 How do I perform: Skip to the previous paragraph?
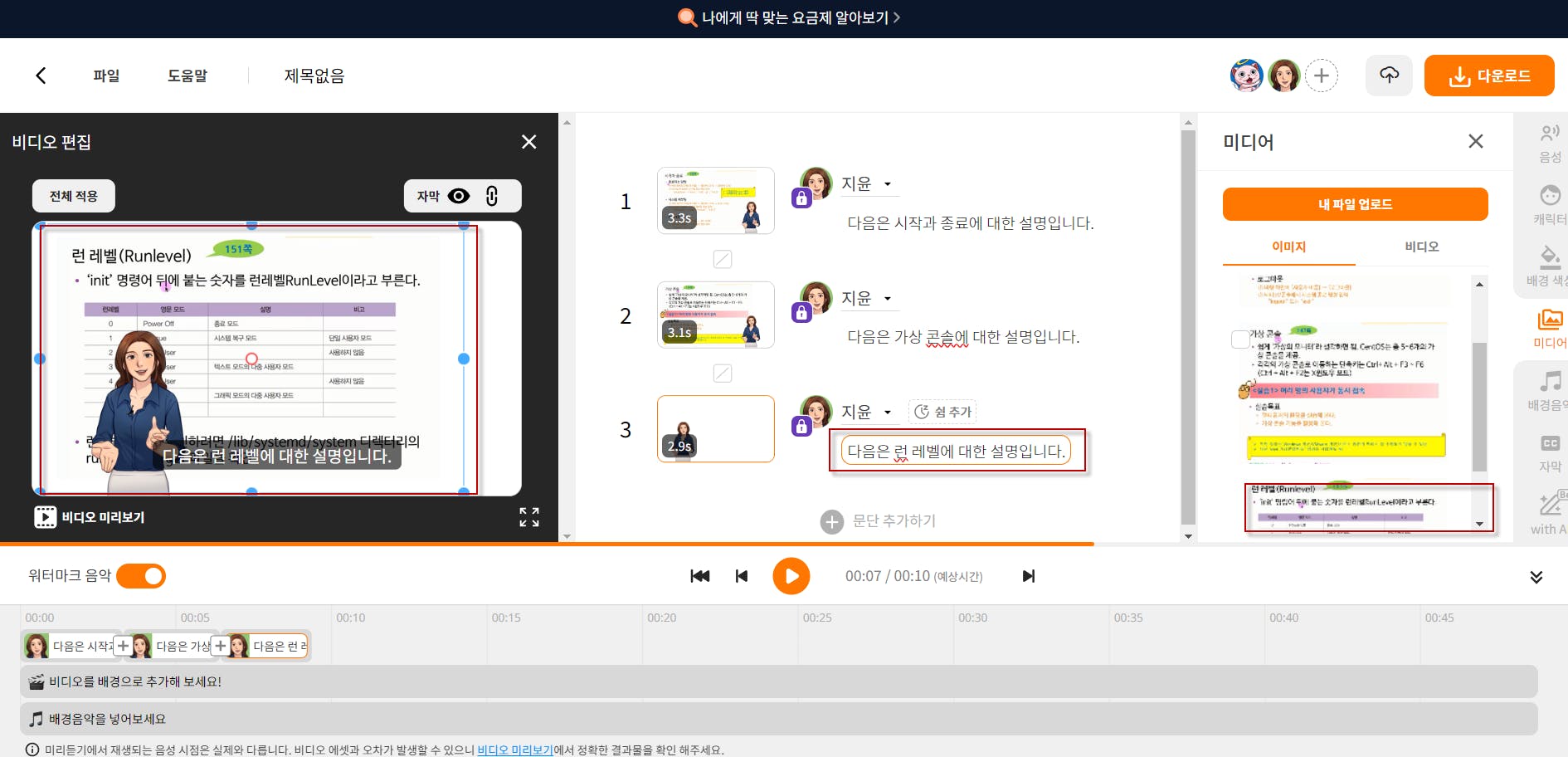tap(742, 576)
